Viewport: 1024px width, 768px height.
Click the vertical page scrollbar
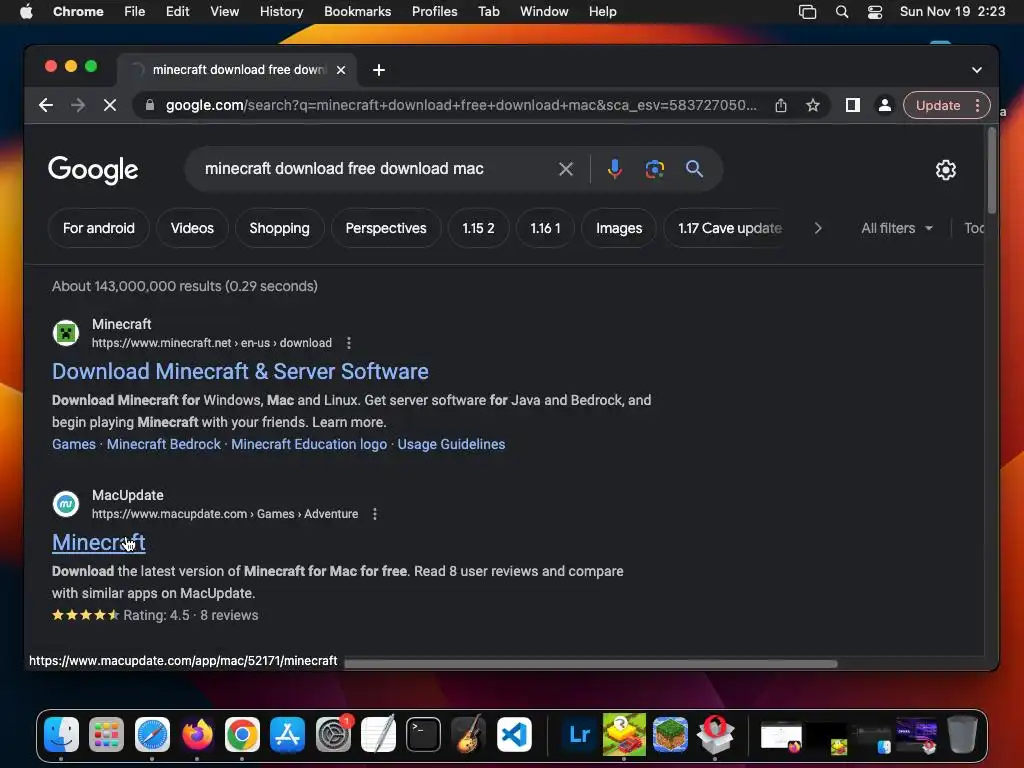[991, 170]
